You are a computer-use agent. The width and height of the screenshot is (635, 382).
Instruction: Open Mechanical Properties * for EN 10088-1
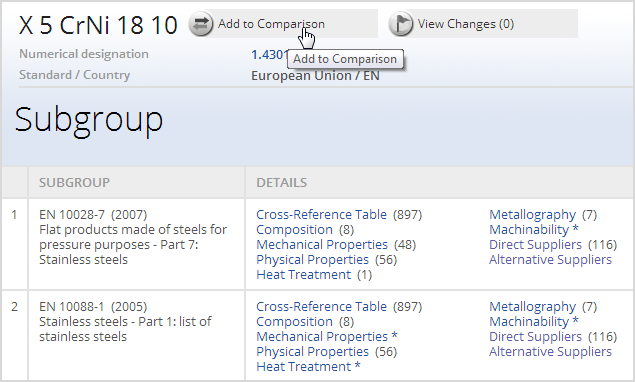322,336
